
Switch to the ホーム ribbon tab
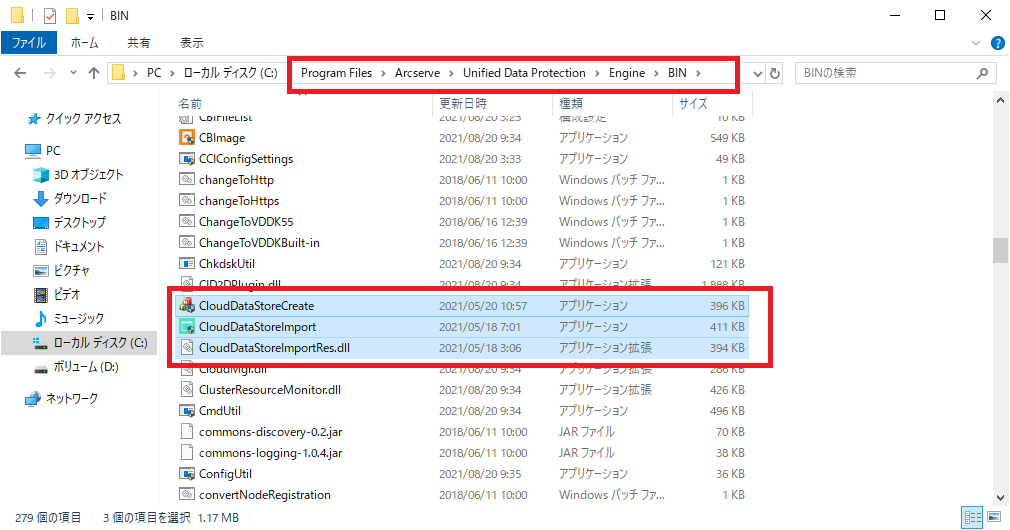(x=84, y=43)
